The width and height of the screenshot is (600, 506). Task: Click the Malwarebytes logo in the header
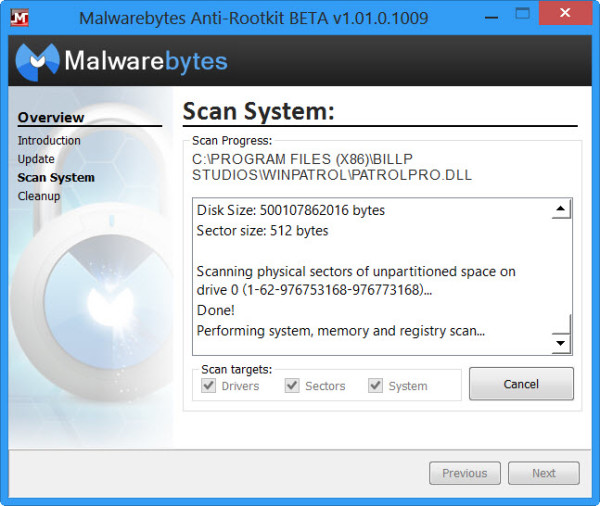click(x=121, y=61)
